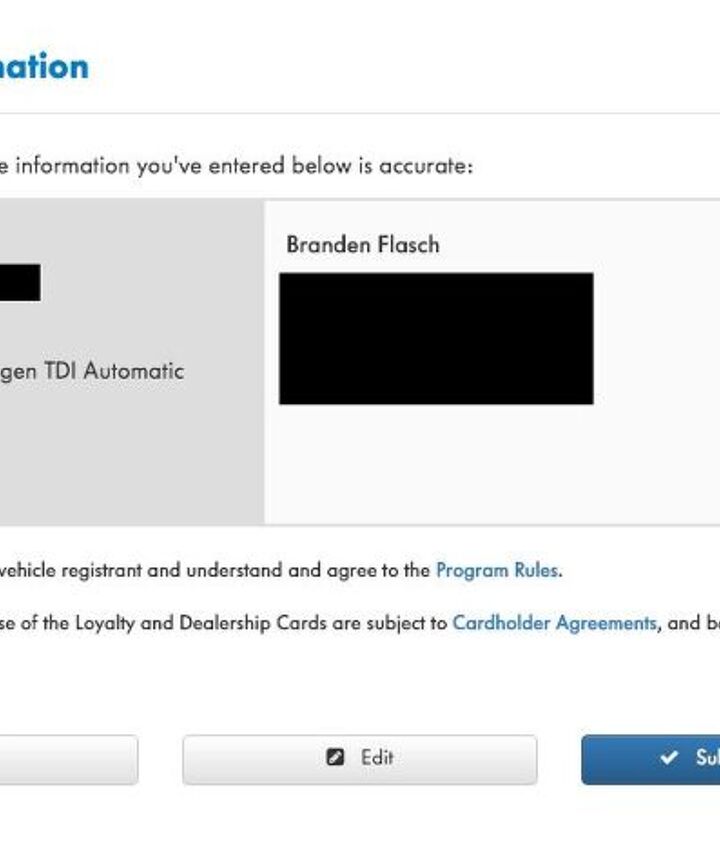720x845 pixels.
Task: Select the name Branden Flasch
Action: point(362,245)
